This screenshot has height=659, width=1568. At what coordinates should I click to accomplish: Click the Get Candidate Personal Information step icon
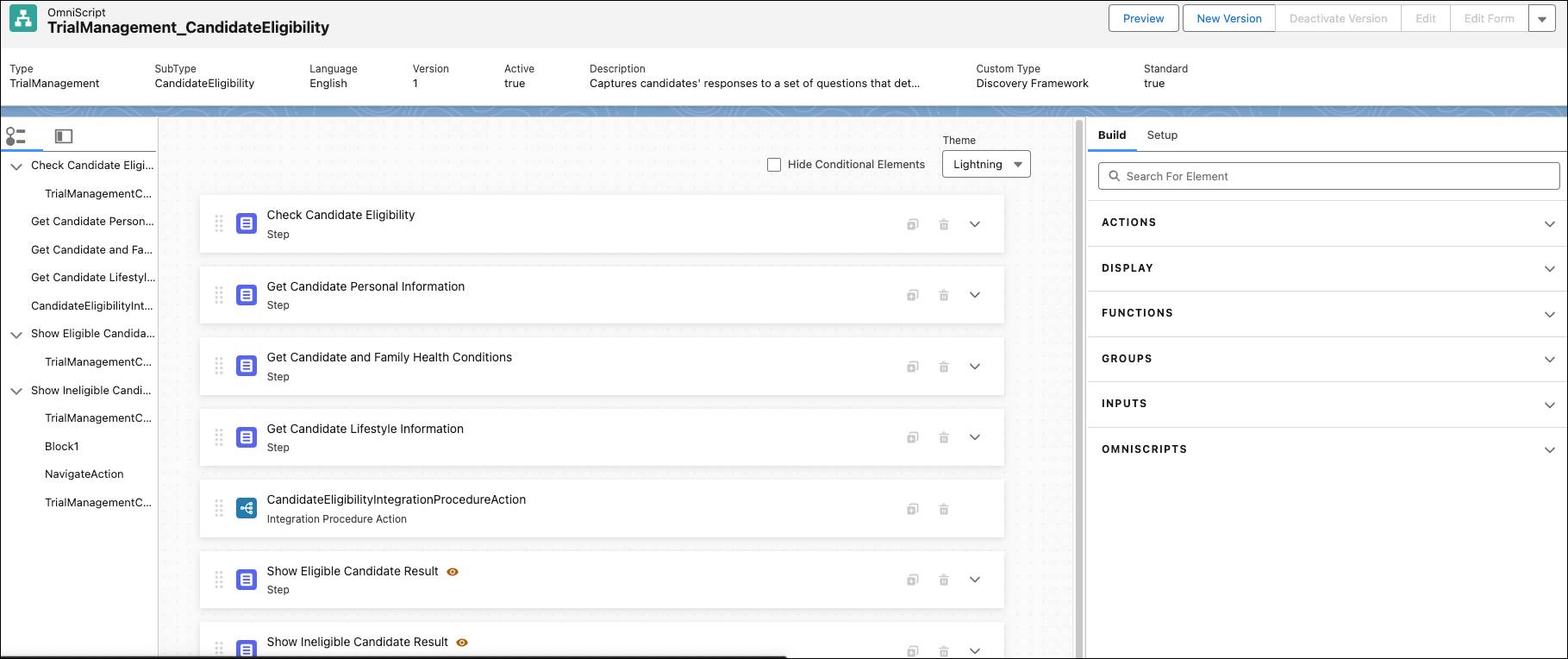tap(247, 295)
